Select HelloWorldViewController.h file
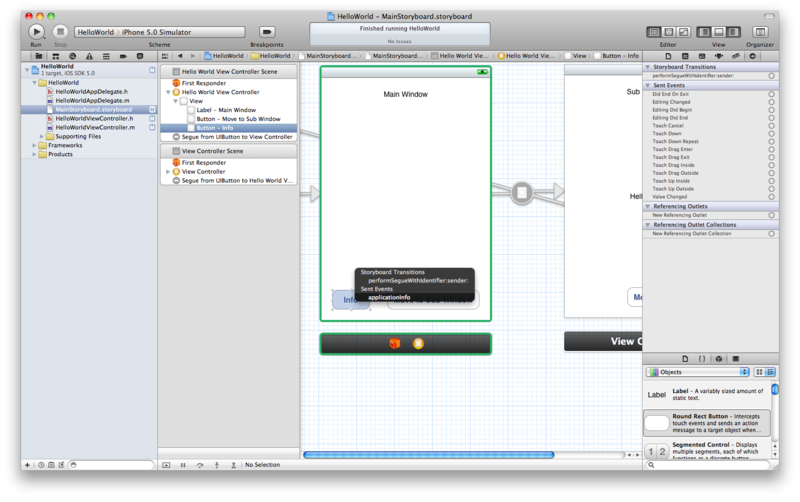Viewport: 800px width, 502px height. [94, 118]
